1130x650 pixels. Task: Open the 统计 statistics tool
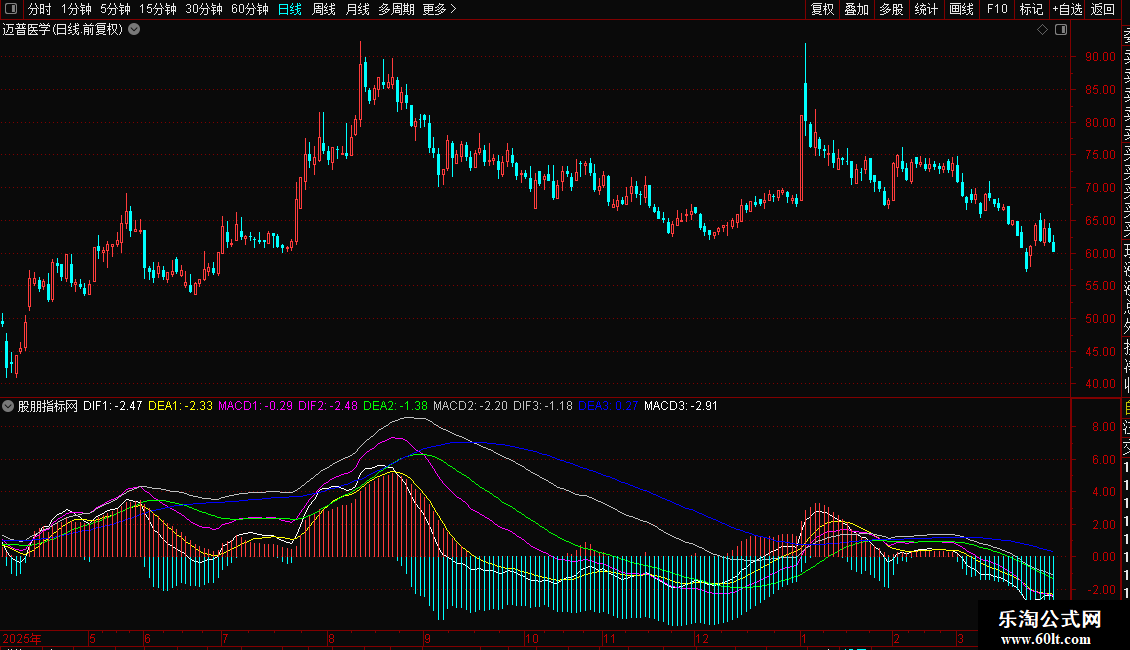pyautogui.click(x=926, y=10)
